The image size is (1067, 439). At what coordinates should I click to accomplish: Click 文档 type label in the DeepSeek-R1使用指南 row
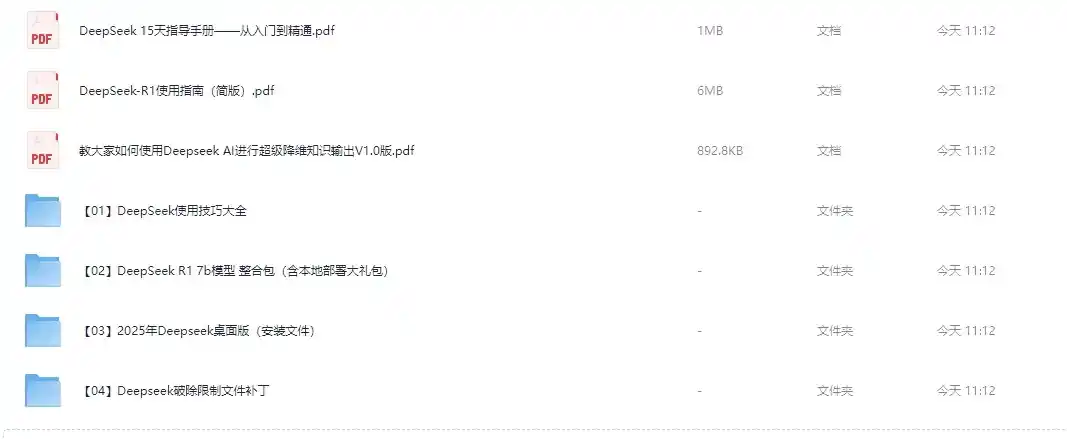click(829, 91)
